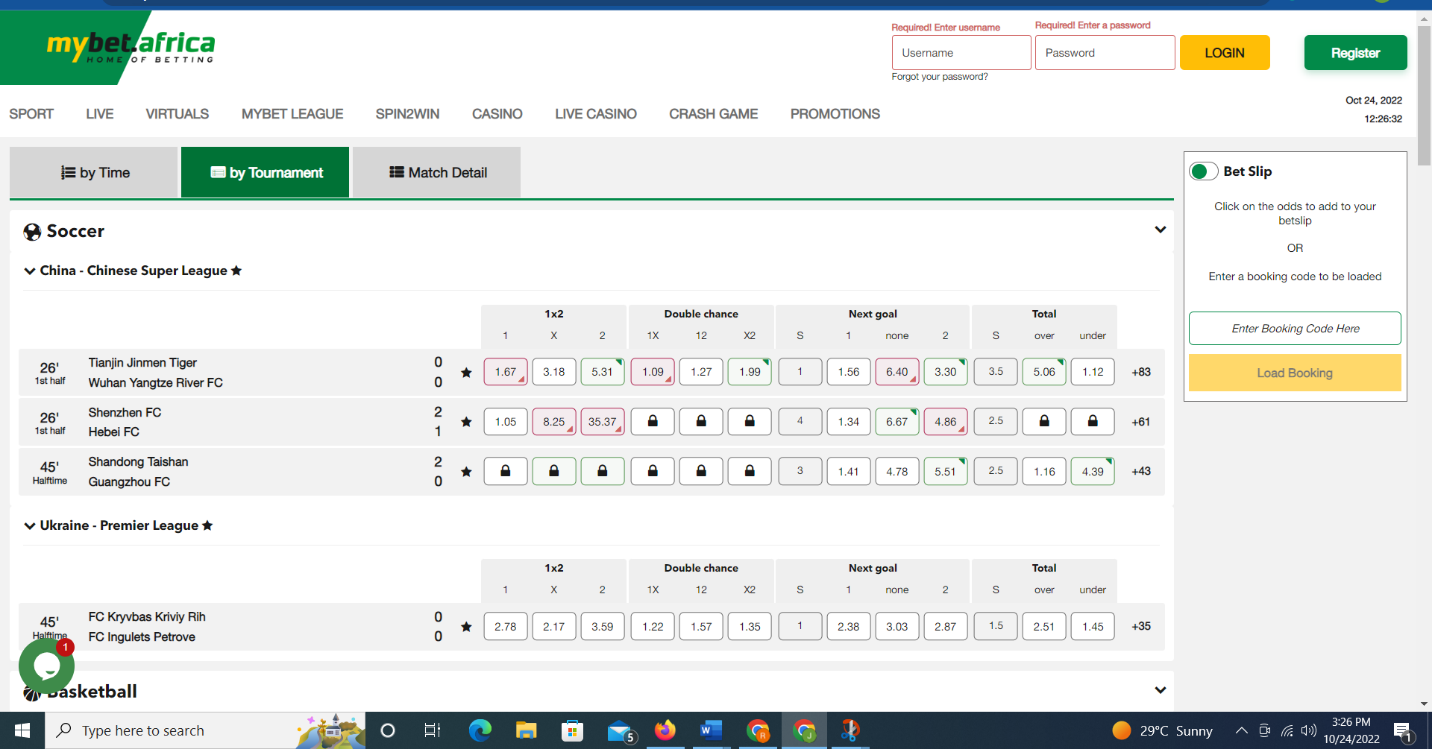
Task: Click the yellow LOGIN button
Action: point(1225,53)
